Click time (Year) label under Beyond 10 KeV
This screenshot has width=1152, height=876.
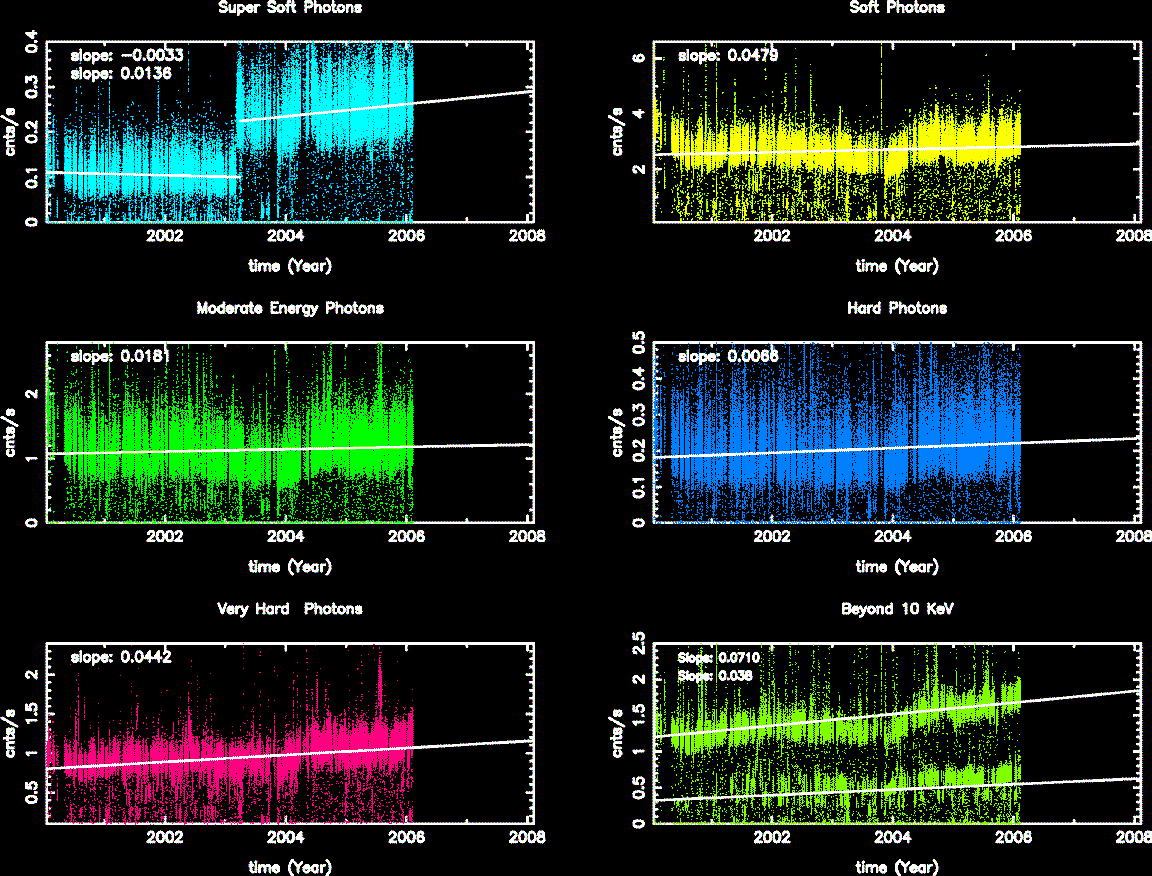click(x=897, y=867)
